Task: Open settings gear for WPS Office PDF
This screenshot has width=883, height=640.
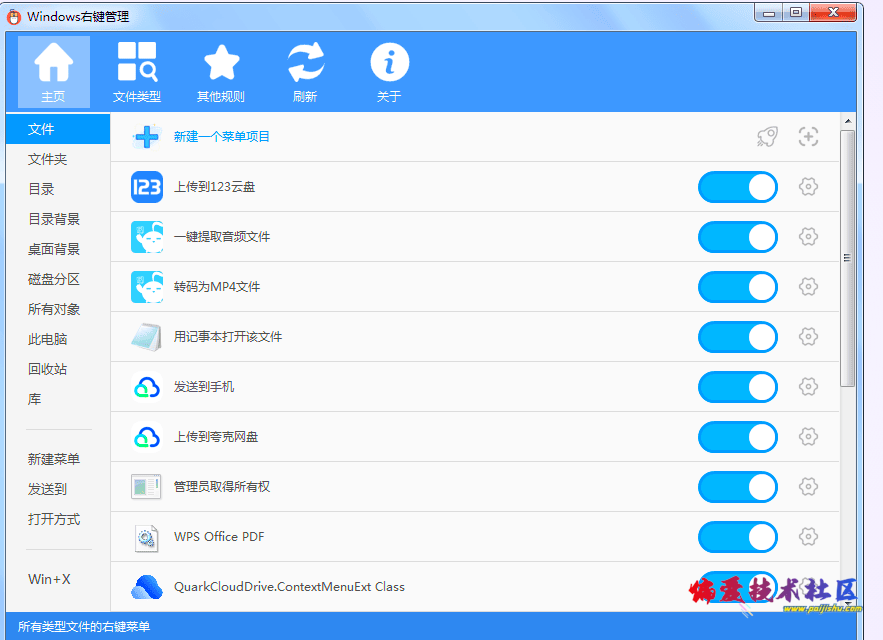Action: [x=808, y=537]
